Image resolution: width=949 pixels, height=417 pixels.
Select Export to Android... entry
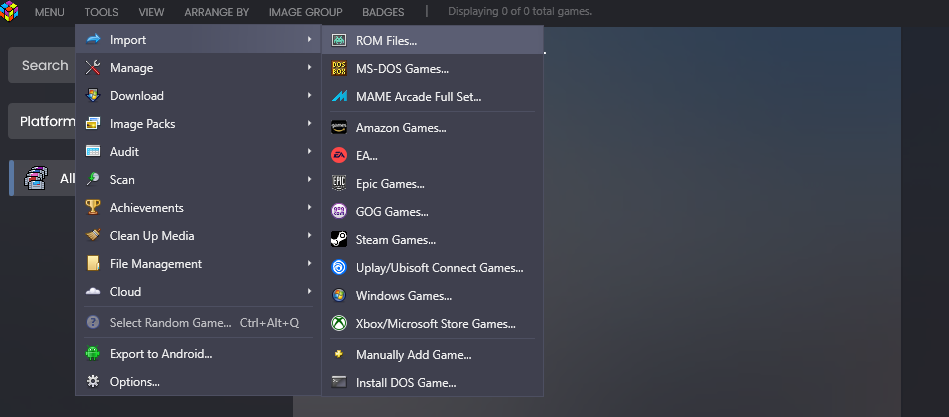[x=198, y=353]
